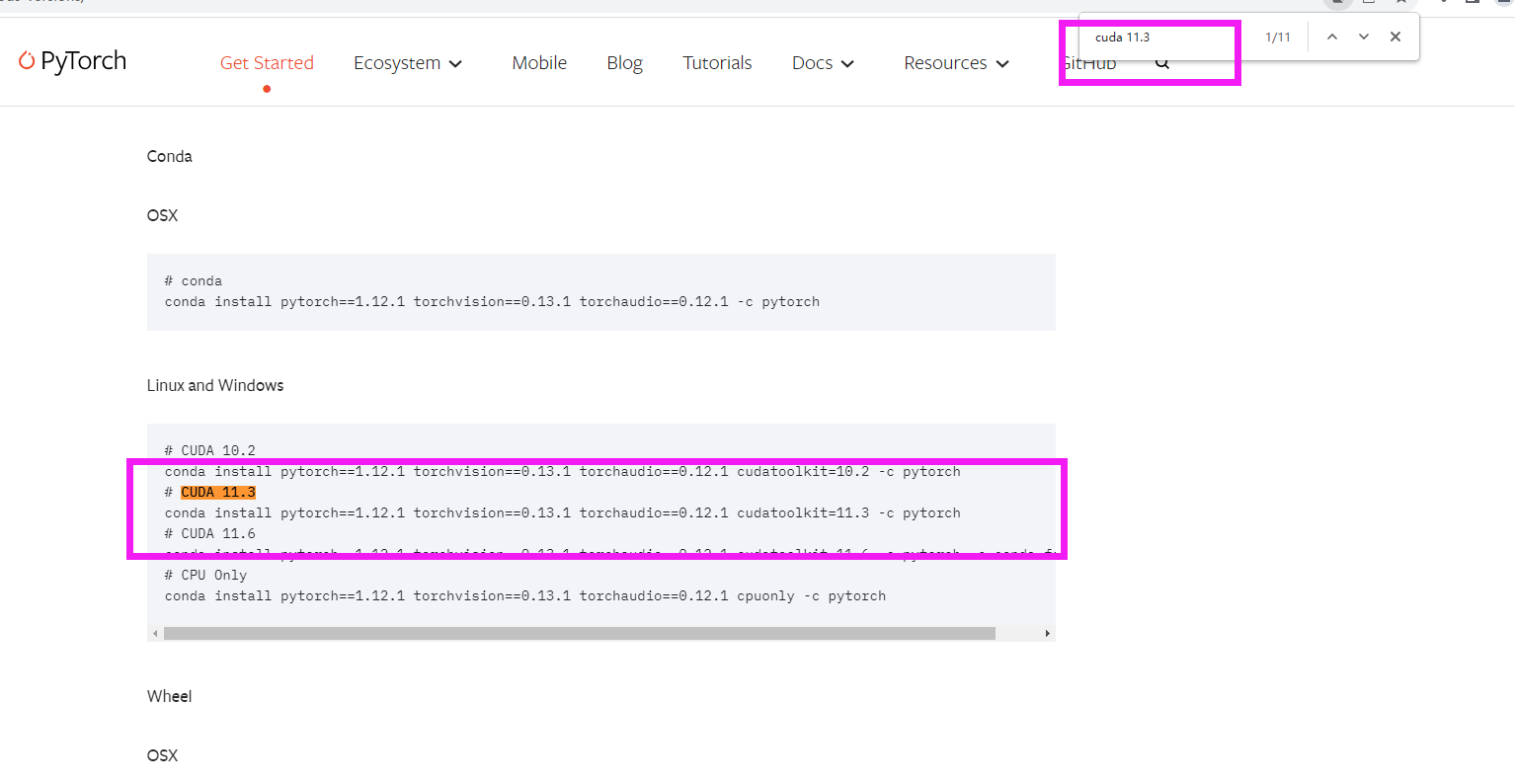Click the cudatoolkit=11.3 install command

(x=563, y=513)
